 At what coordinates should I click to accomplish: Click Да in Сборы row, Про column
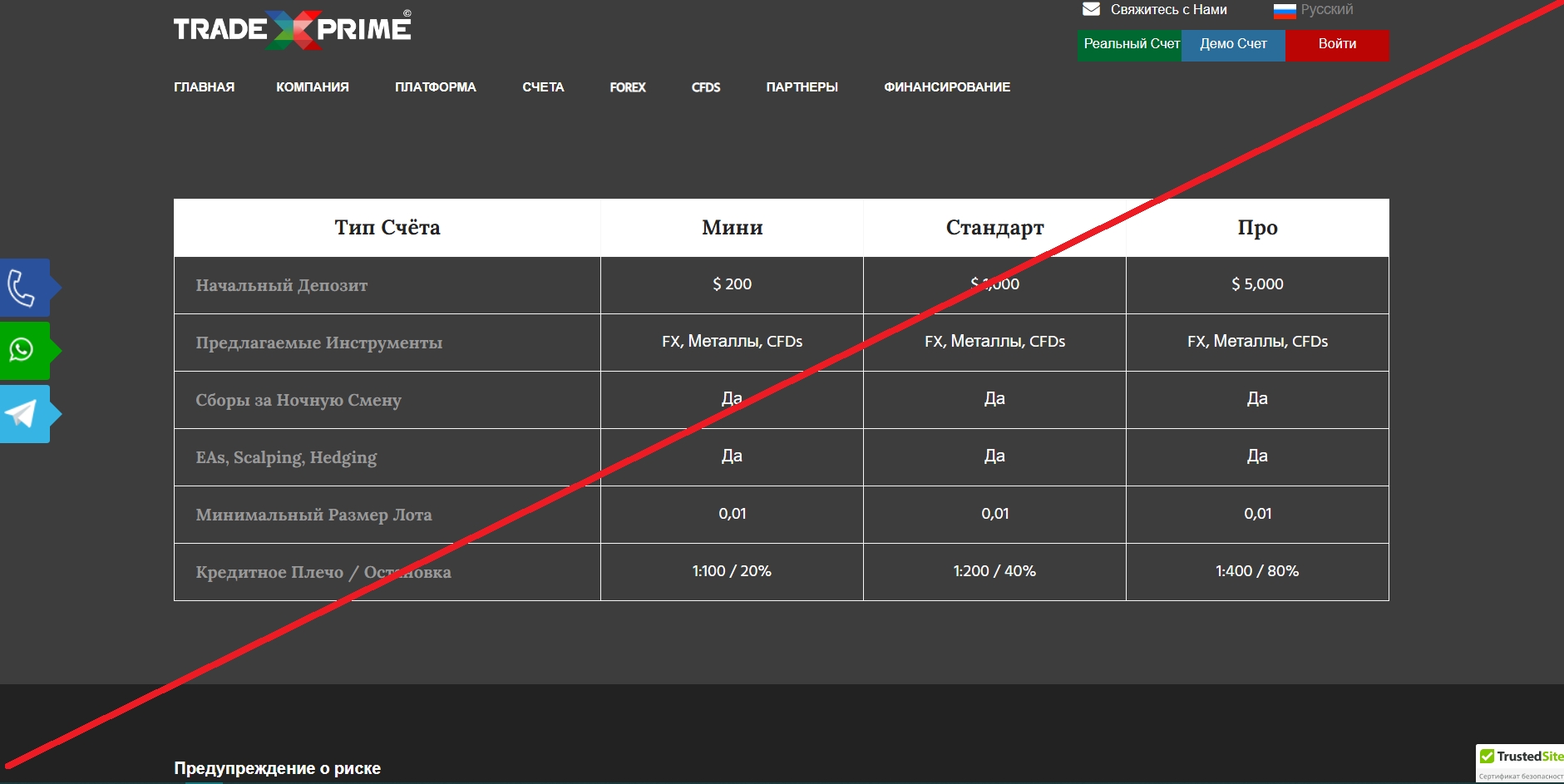click(x=1257, y=398)
